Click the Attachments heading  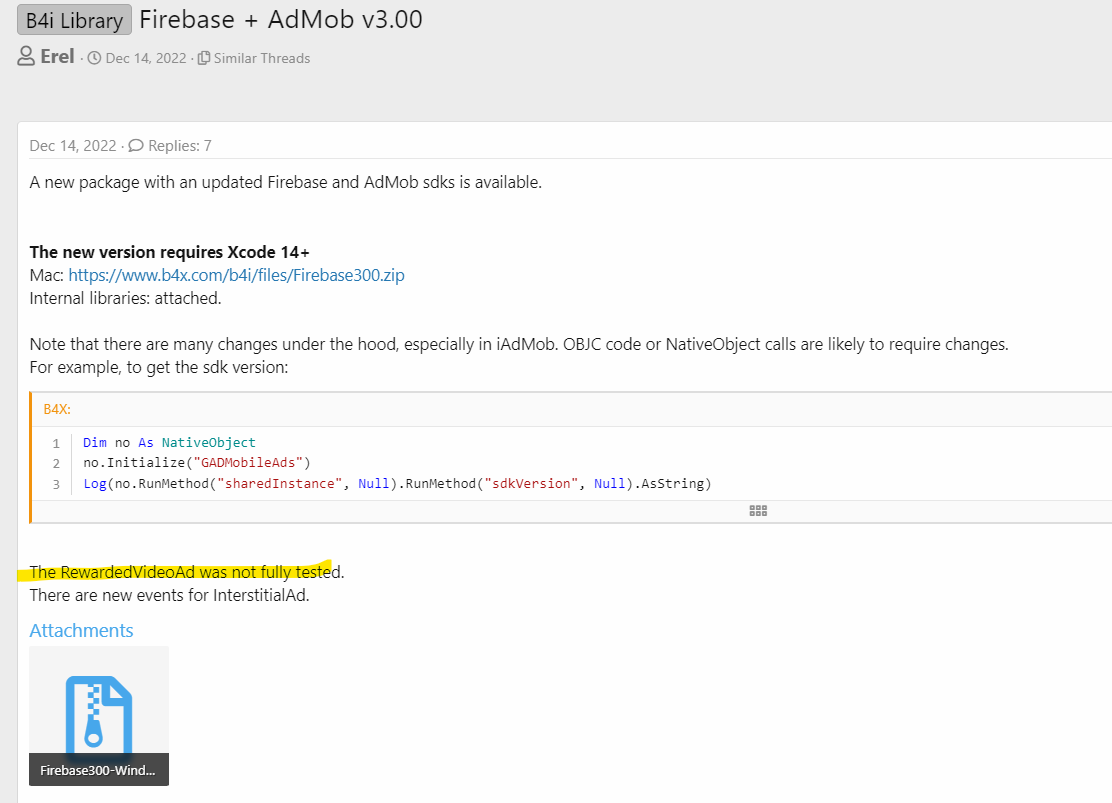pyautogui.click(x=81, y=630)
